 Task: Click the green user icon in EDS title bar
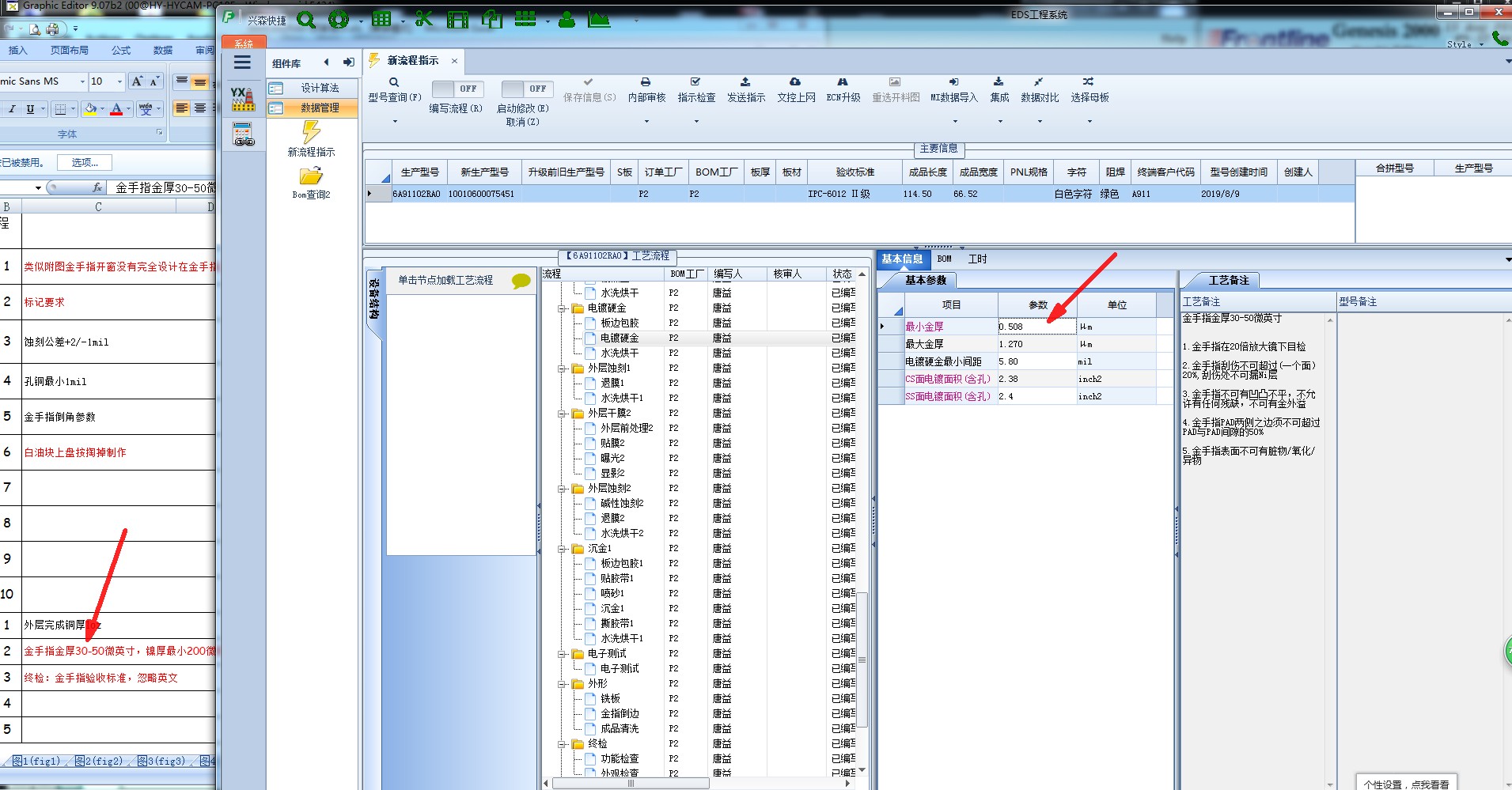[567, 20]
